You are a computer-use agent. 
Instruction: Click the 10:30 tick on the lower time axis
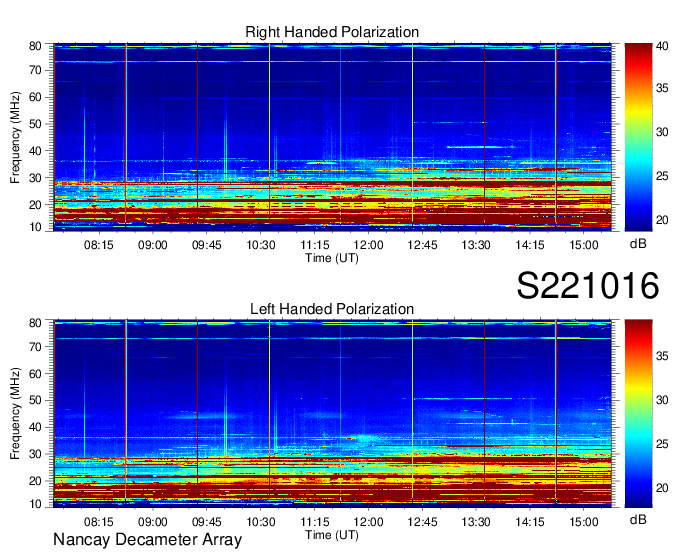coord(261,522)
